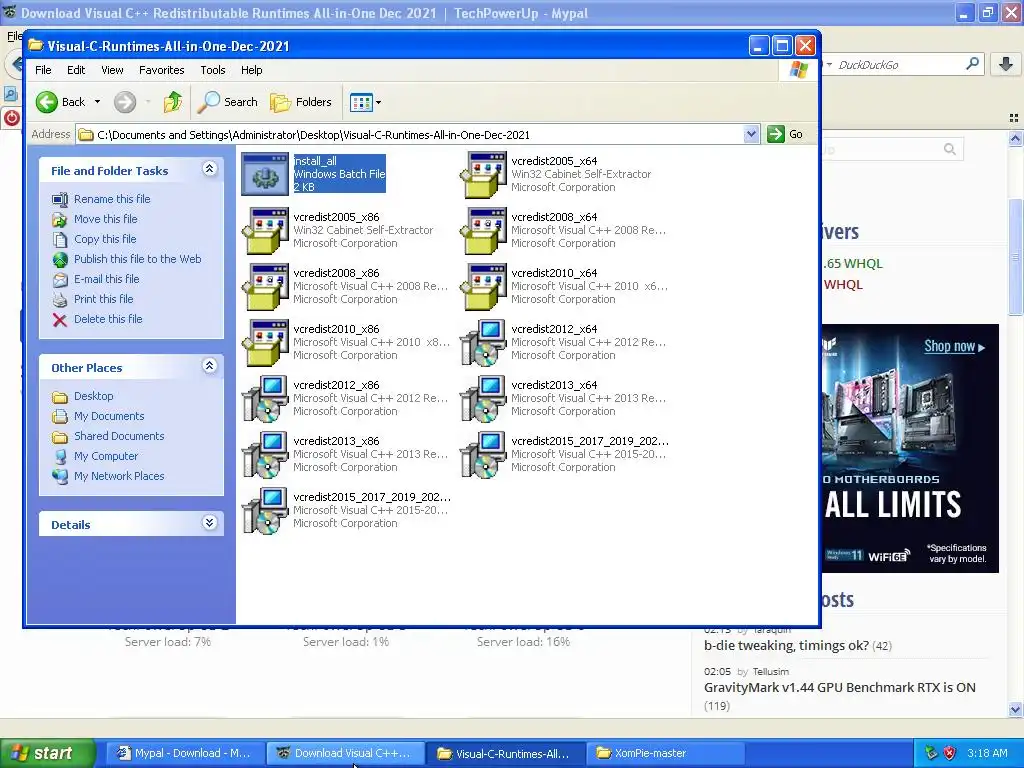Open the File menu in Explorer
Screen dimensions: 1024x768
43,70
